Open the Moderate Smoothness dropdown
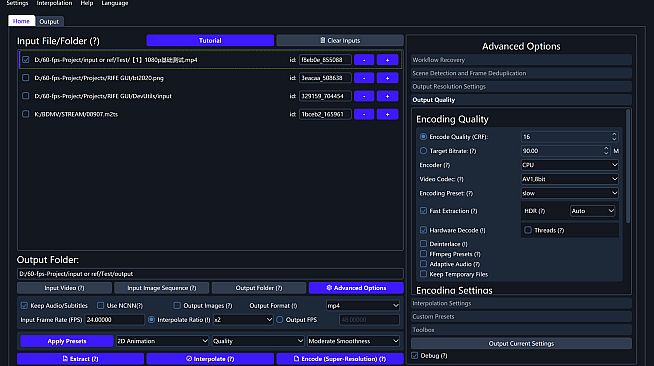This screenshot has width=654, height=366. (354, 341)
